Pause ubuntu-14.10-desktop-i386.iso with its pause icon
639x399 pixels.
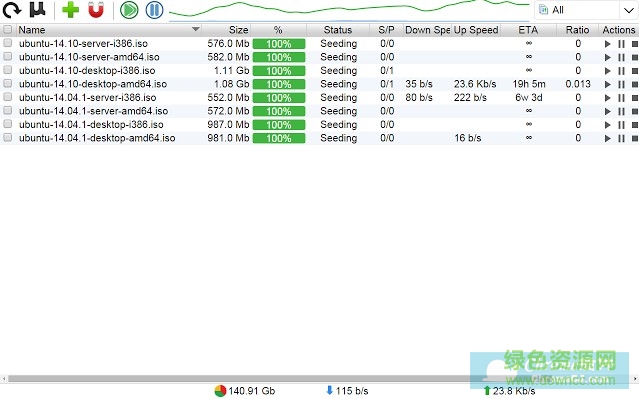621,71
